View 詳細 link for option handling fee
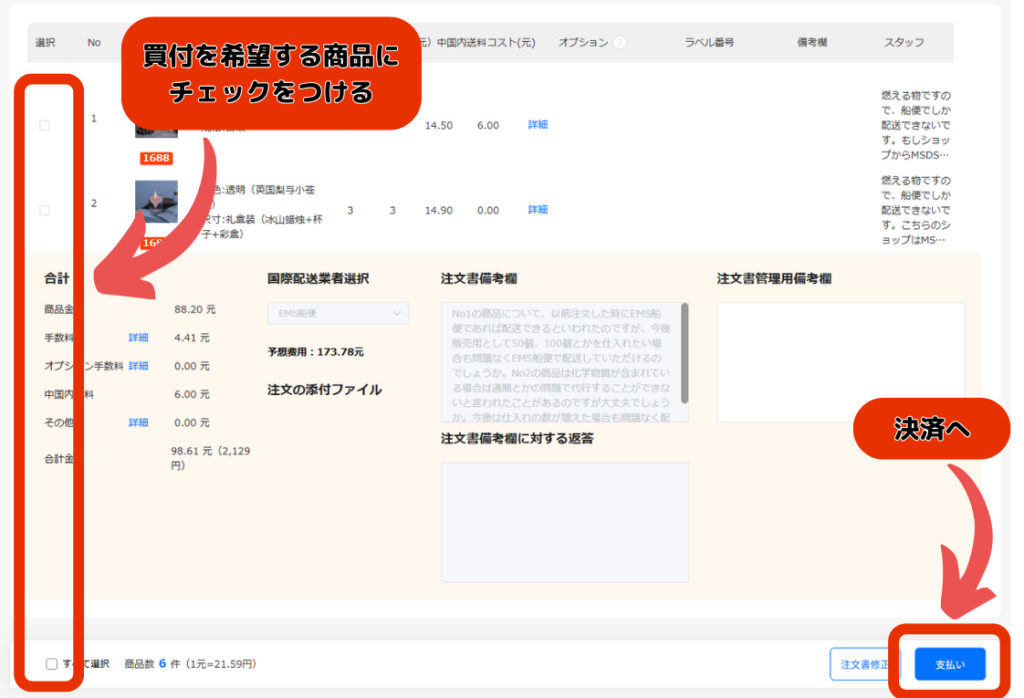Viewport: 1024px width, 698px height. pyautogui.click(x=138, y=366)
